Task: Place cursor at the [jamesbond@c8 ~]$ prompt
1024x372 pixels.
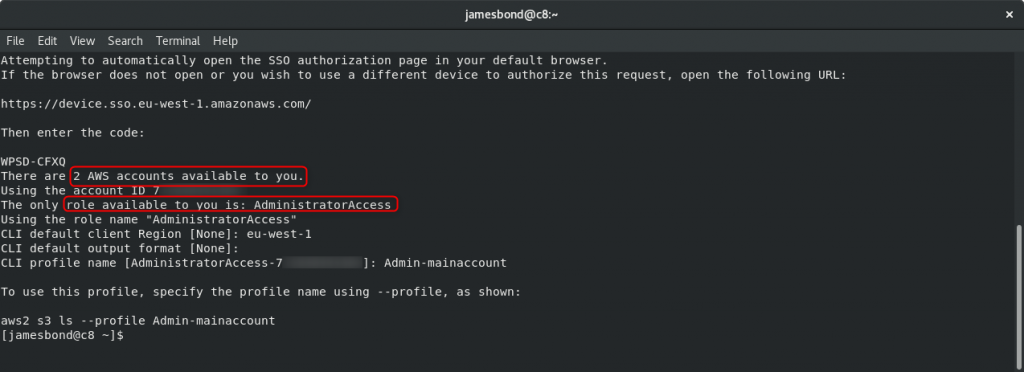Action: click(62, 335)
